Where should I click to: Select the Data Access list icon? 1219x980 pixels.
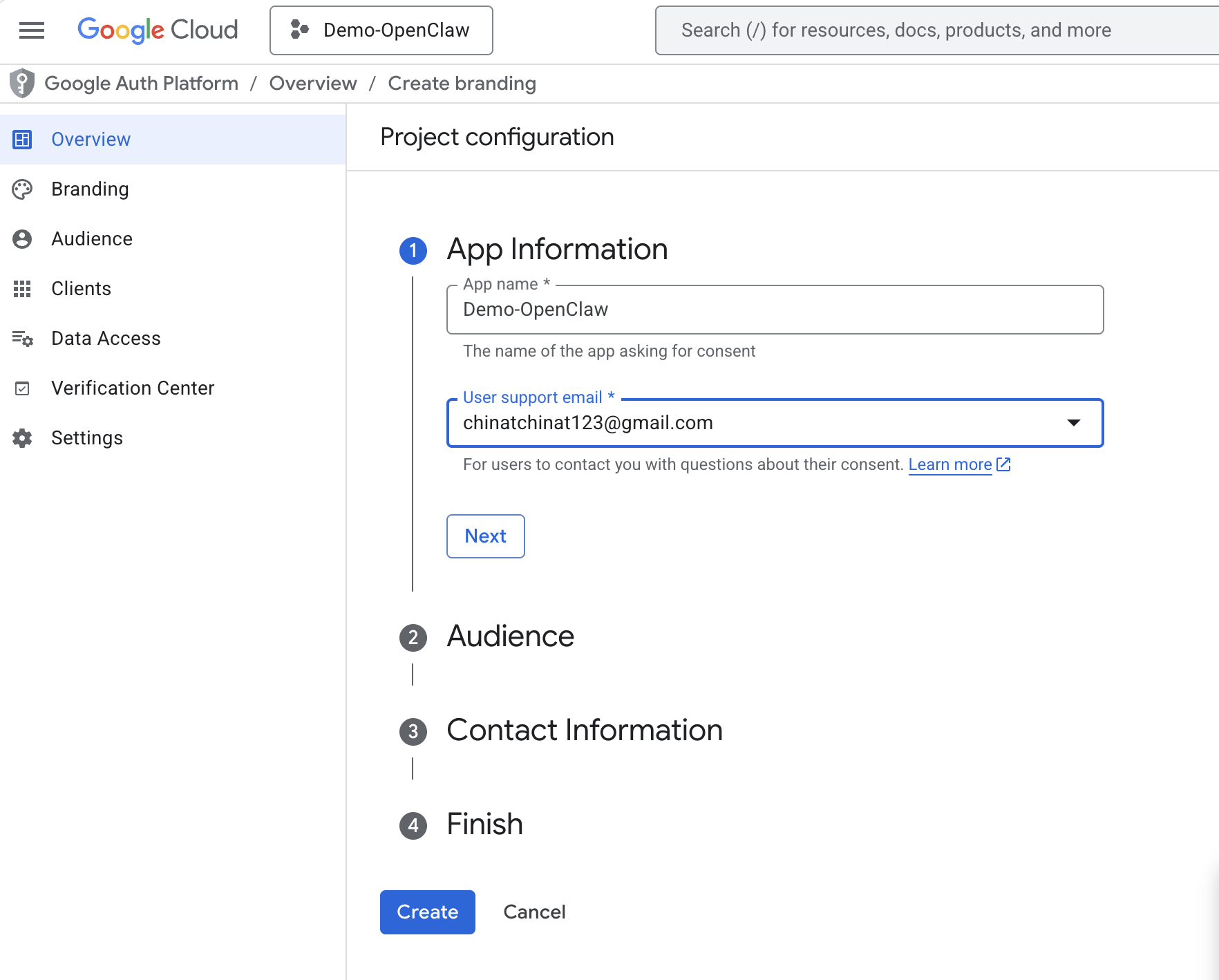pos(23,338)
